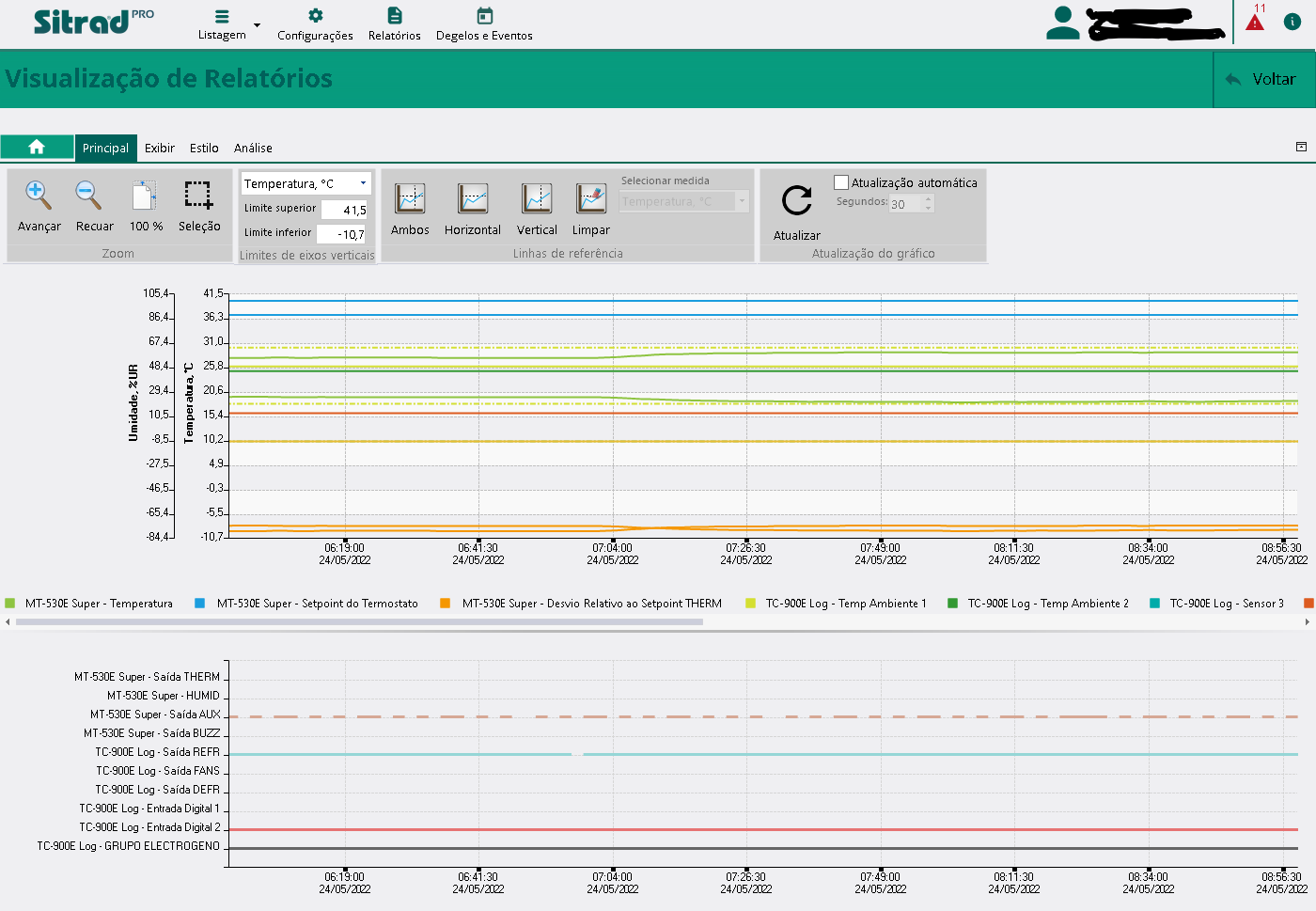Enable the Atualização automática checkbox
Viewport: 1316px width, 911px height.
[x=841, y=182]
